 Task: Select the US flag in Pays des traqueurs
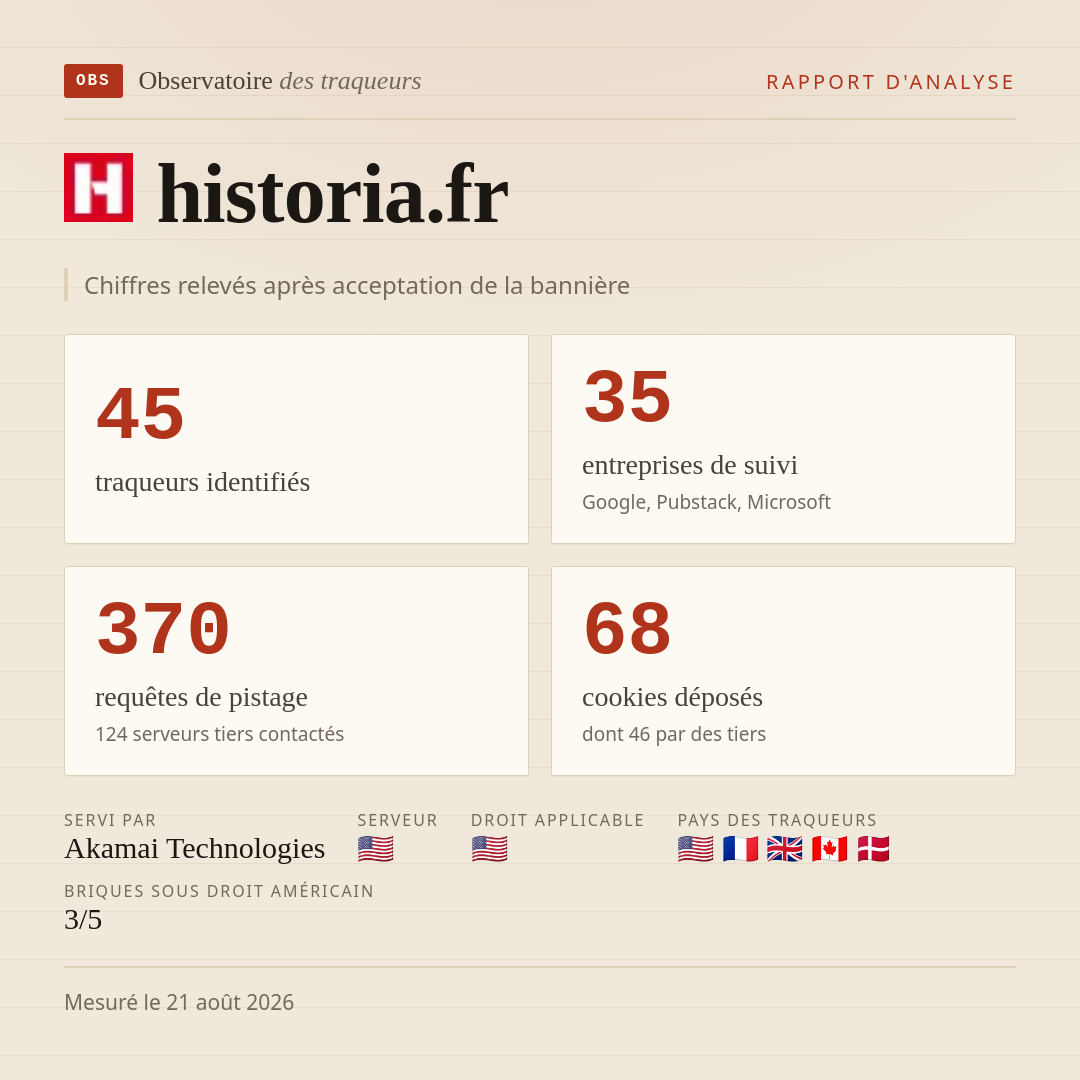point(696,849)
